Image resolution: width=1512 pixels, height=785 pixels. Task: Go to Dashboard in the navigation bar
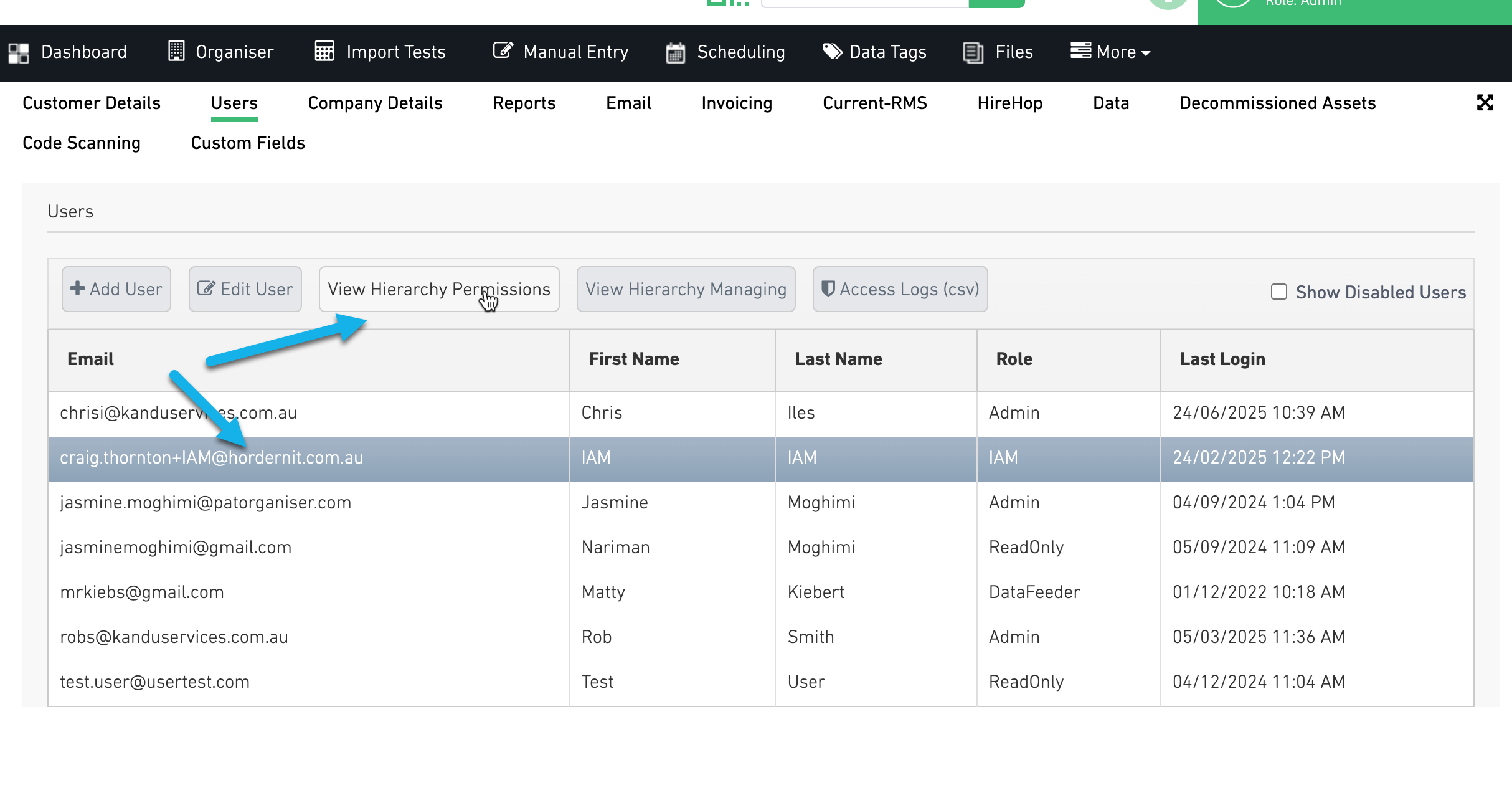[x=84, y=52]
